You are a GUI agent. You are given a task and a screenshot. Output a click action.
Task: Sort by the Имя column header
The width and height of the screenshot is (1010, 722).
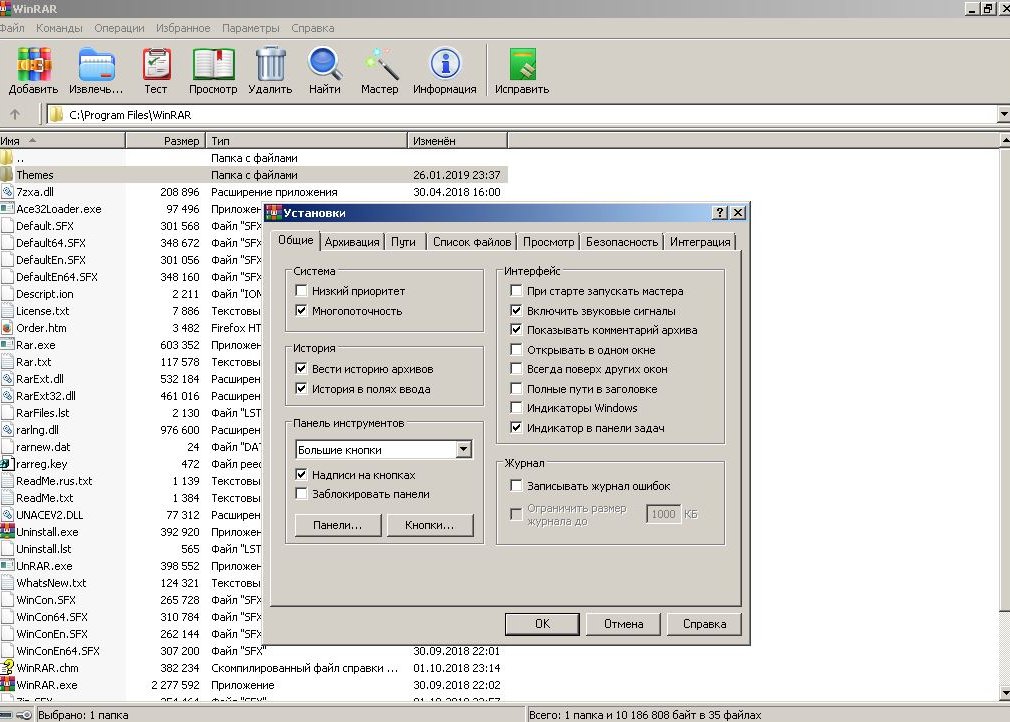point(62,140)
